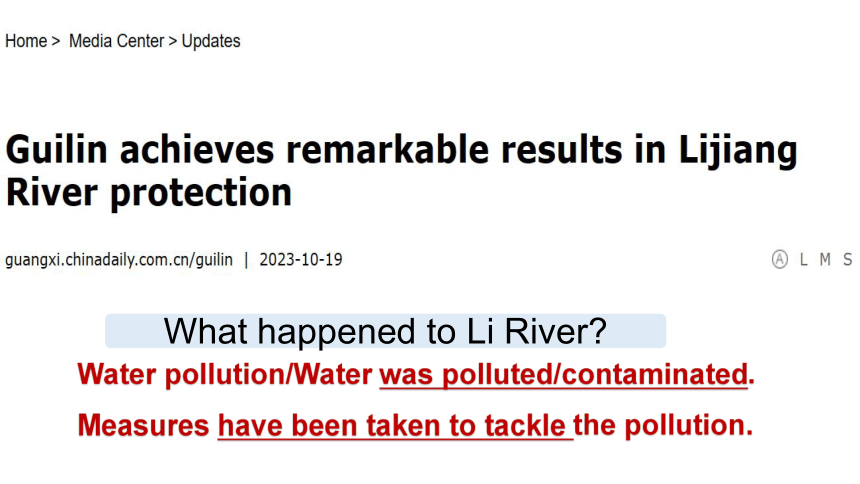Click the guangxi.chinadaily.com.cn/guilin source text

(119, 260)
